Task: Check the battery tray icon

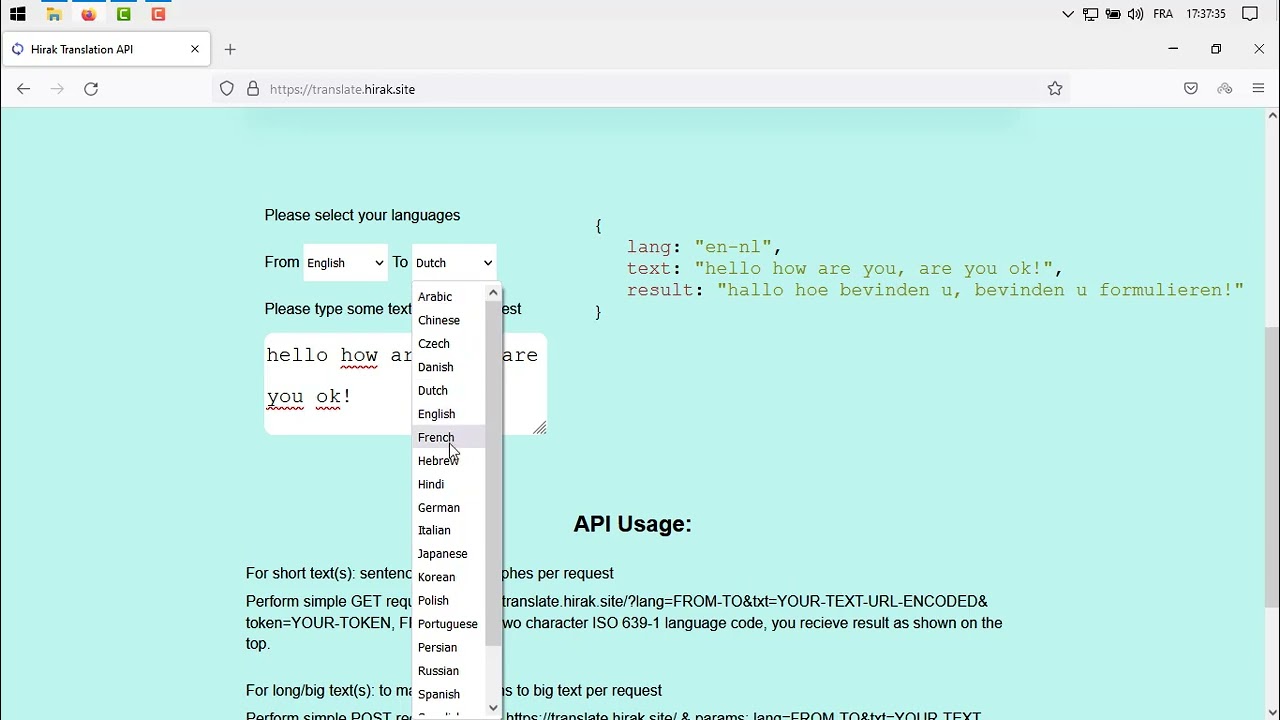Action: click(x=1113, y=14)
